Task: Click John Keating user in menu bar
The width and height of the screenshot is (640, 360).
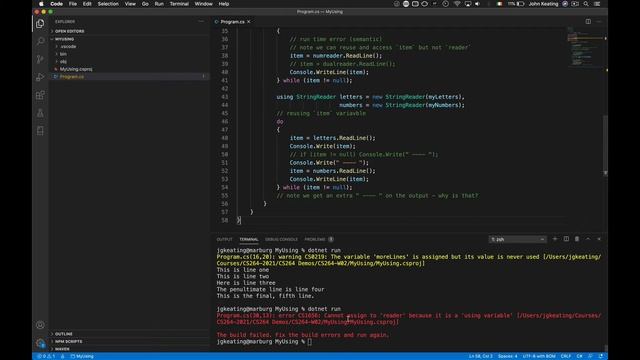Action: (x=543, y=4)
